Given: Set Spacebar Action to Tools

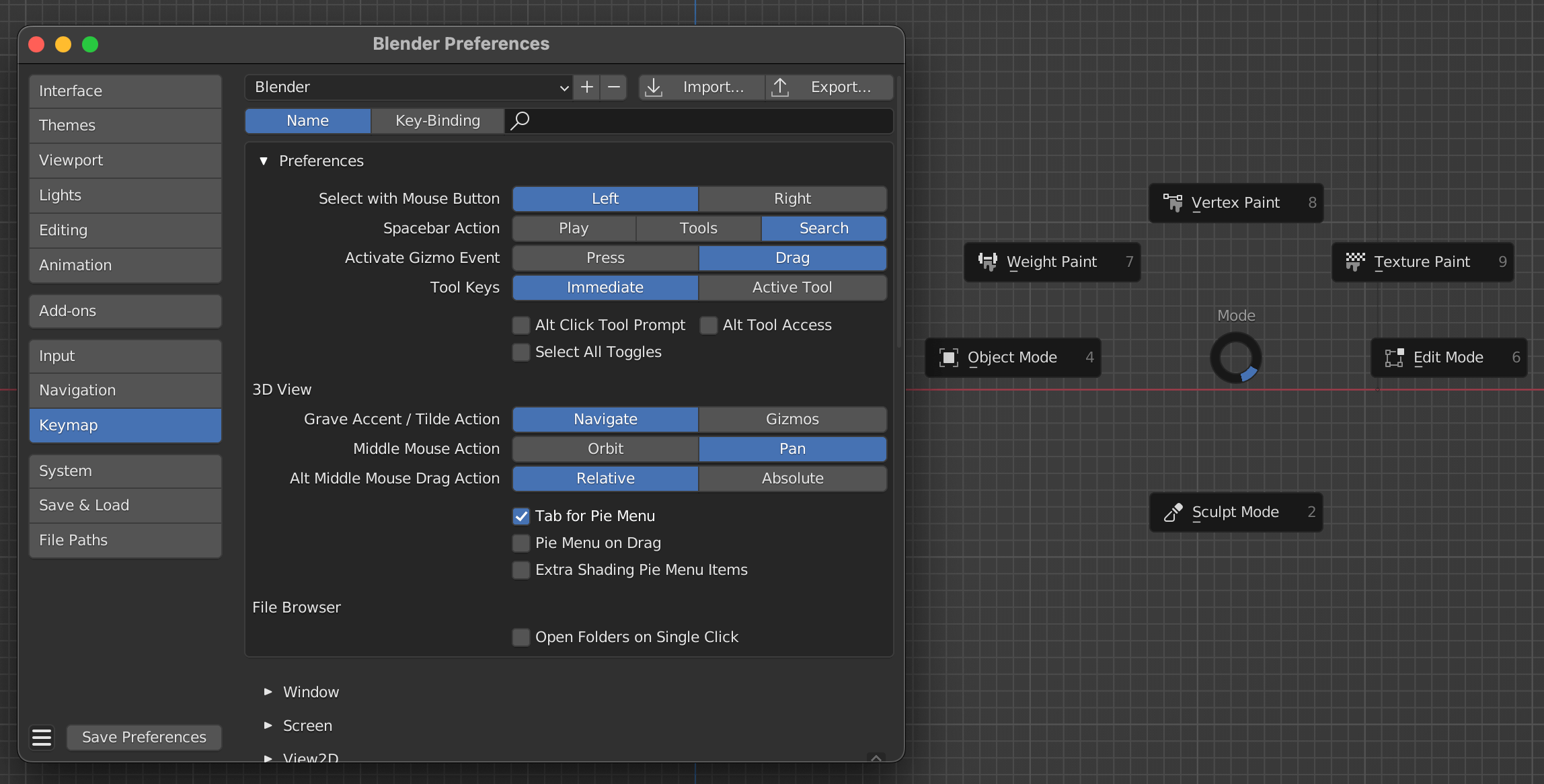Looking at the screenshot, I should coord(697,228).
